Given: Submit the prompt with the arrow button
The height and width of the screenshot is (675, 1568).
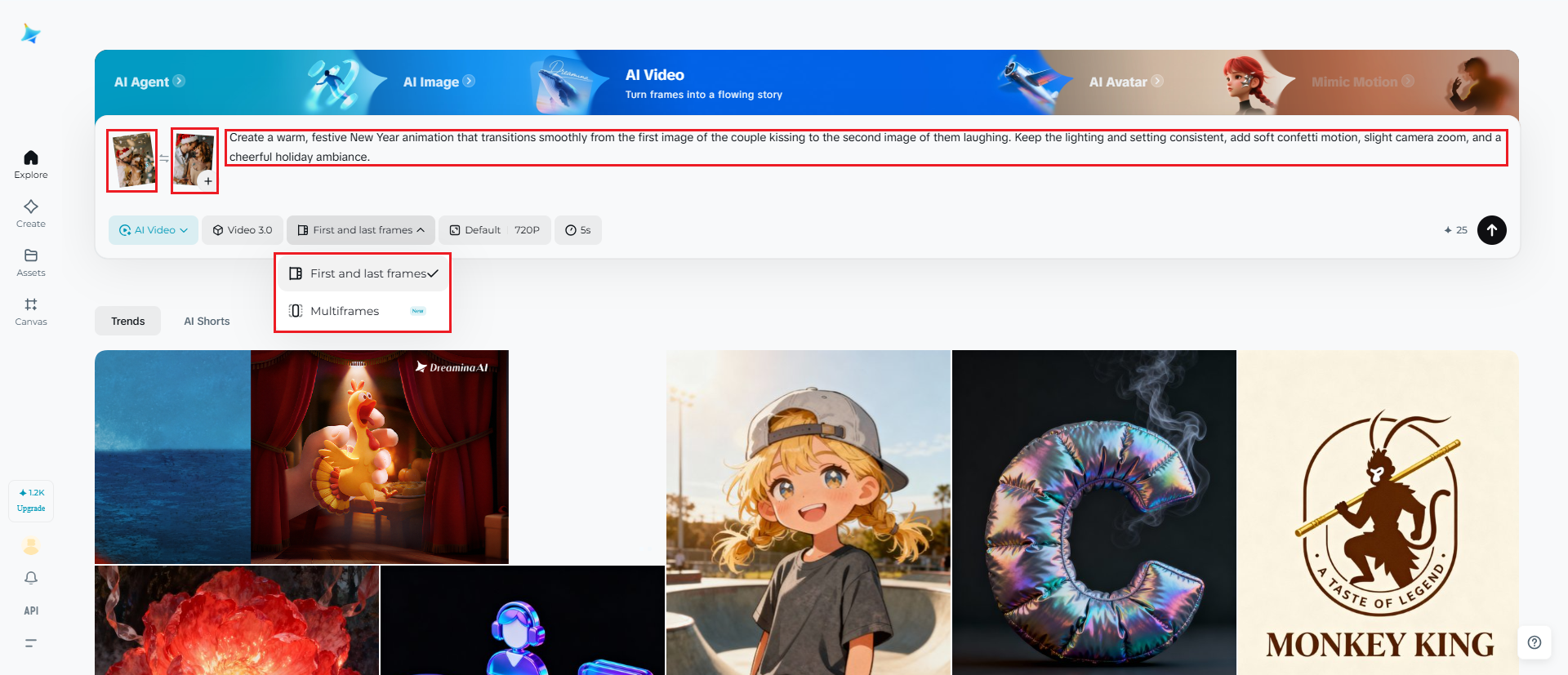Looking at the screenshot, I should click(1492, 230).
